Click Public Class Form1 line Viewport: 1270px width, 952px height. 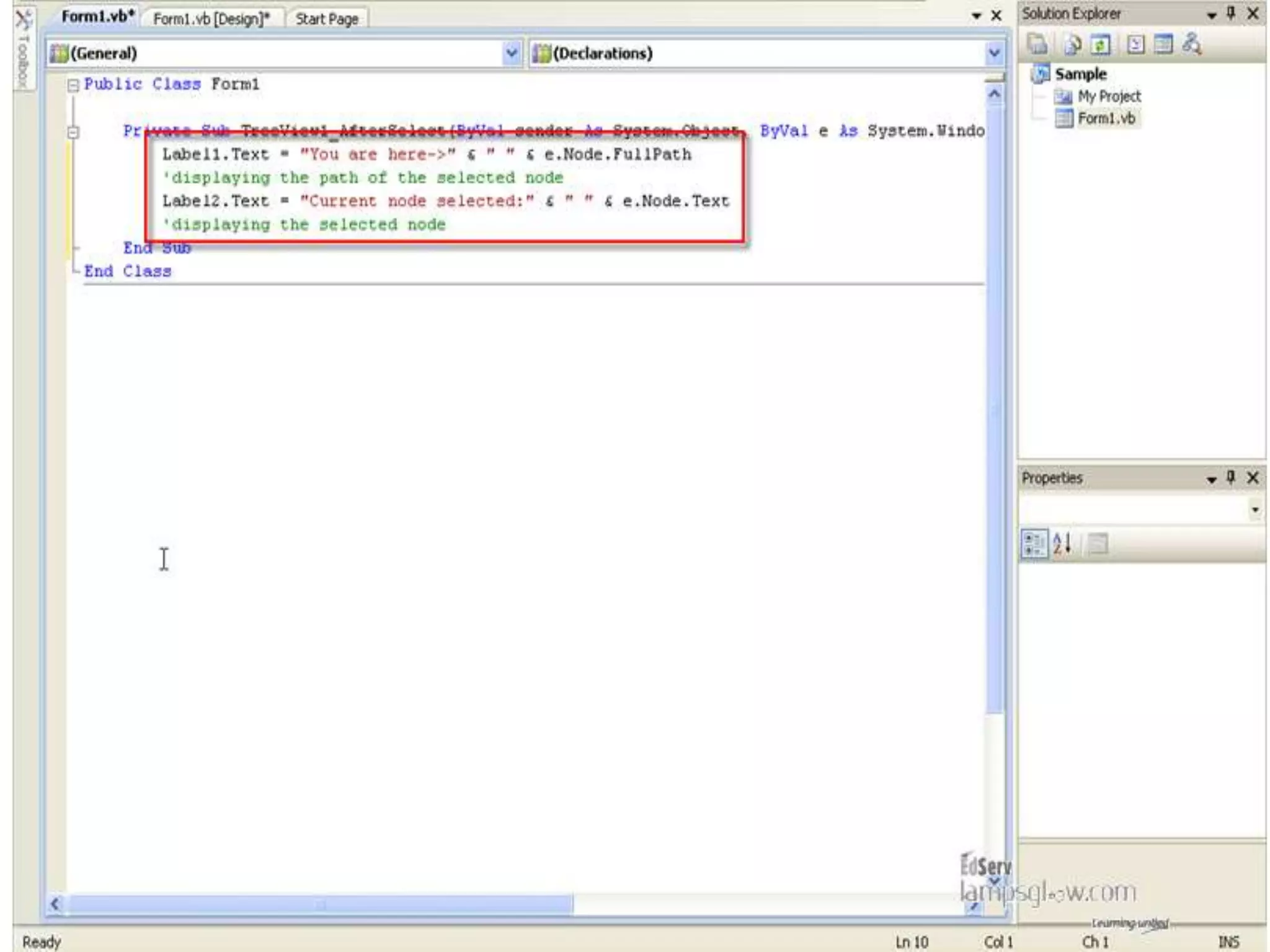click(x=172, y=84)
